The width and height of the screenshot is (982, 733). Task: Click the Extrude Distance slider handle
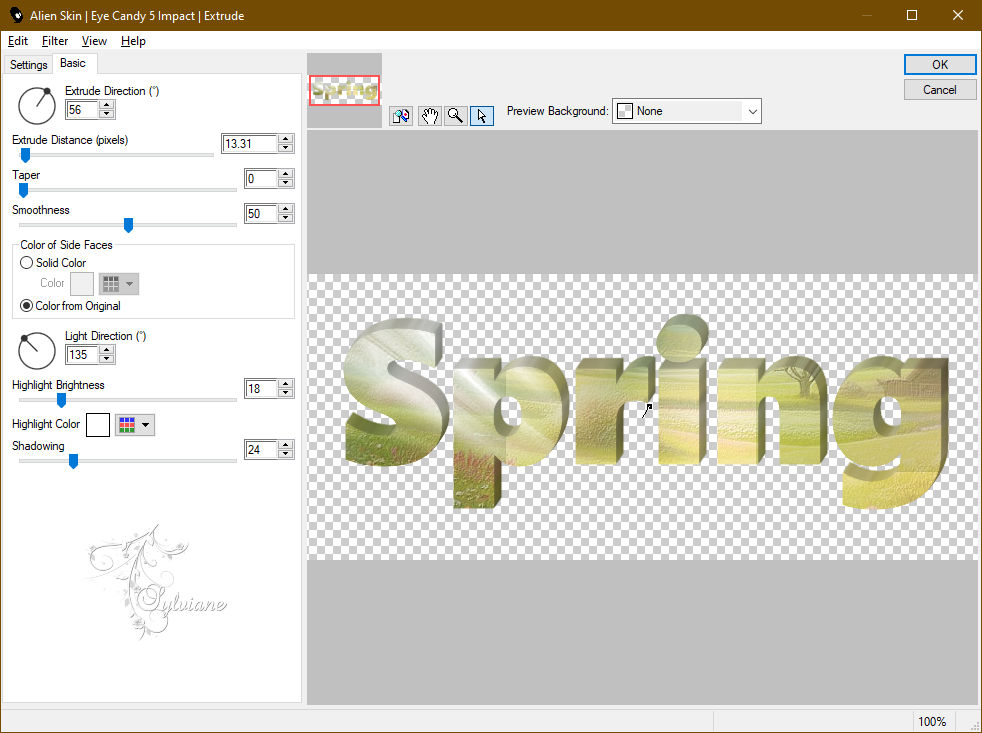26,155
